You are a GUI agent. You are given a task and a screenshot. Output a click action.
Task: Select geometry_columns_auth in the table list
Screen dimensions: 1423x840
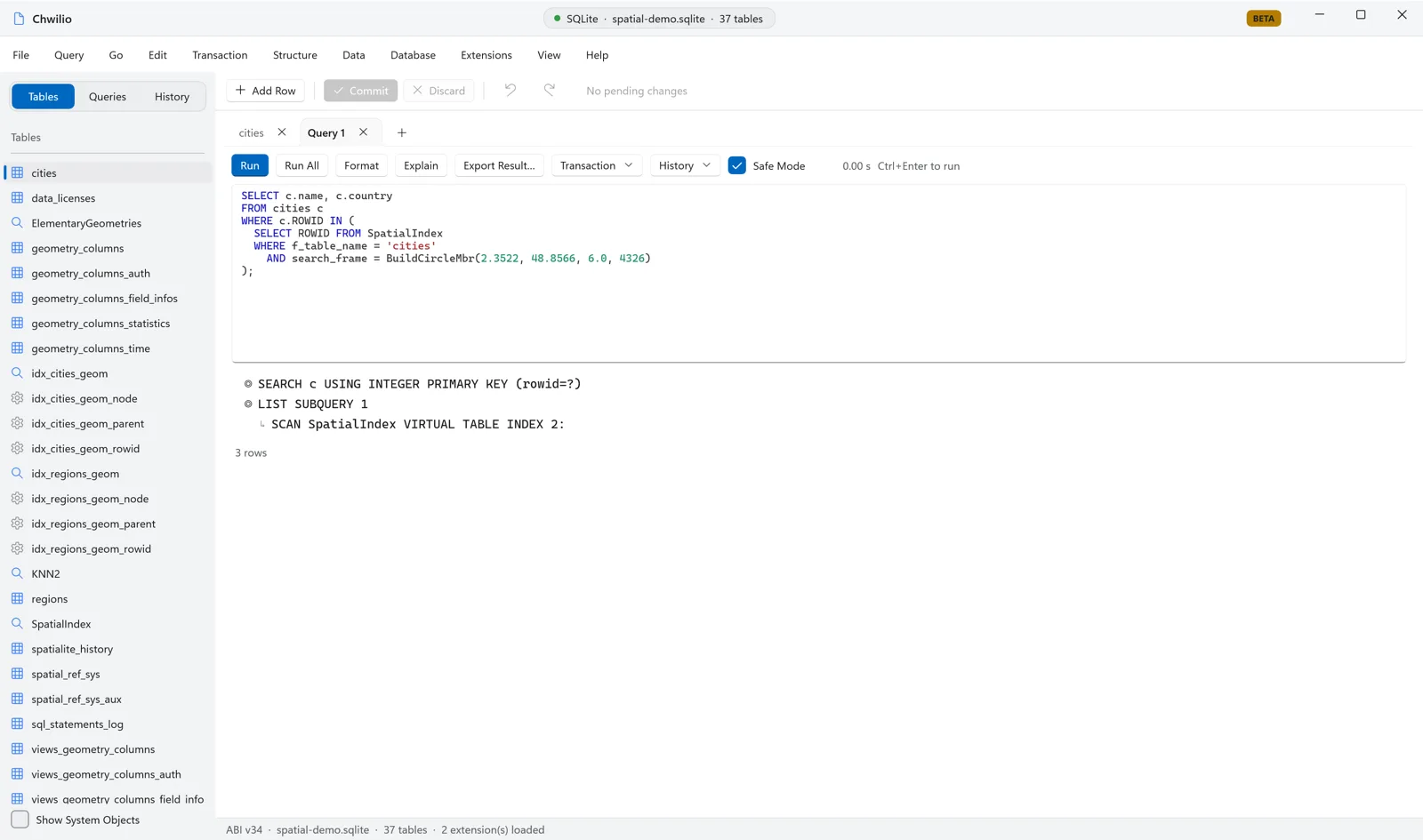108,273
